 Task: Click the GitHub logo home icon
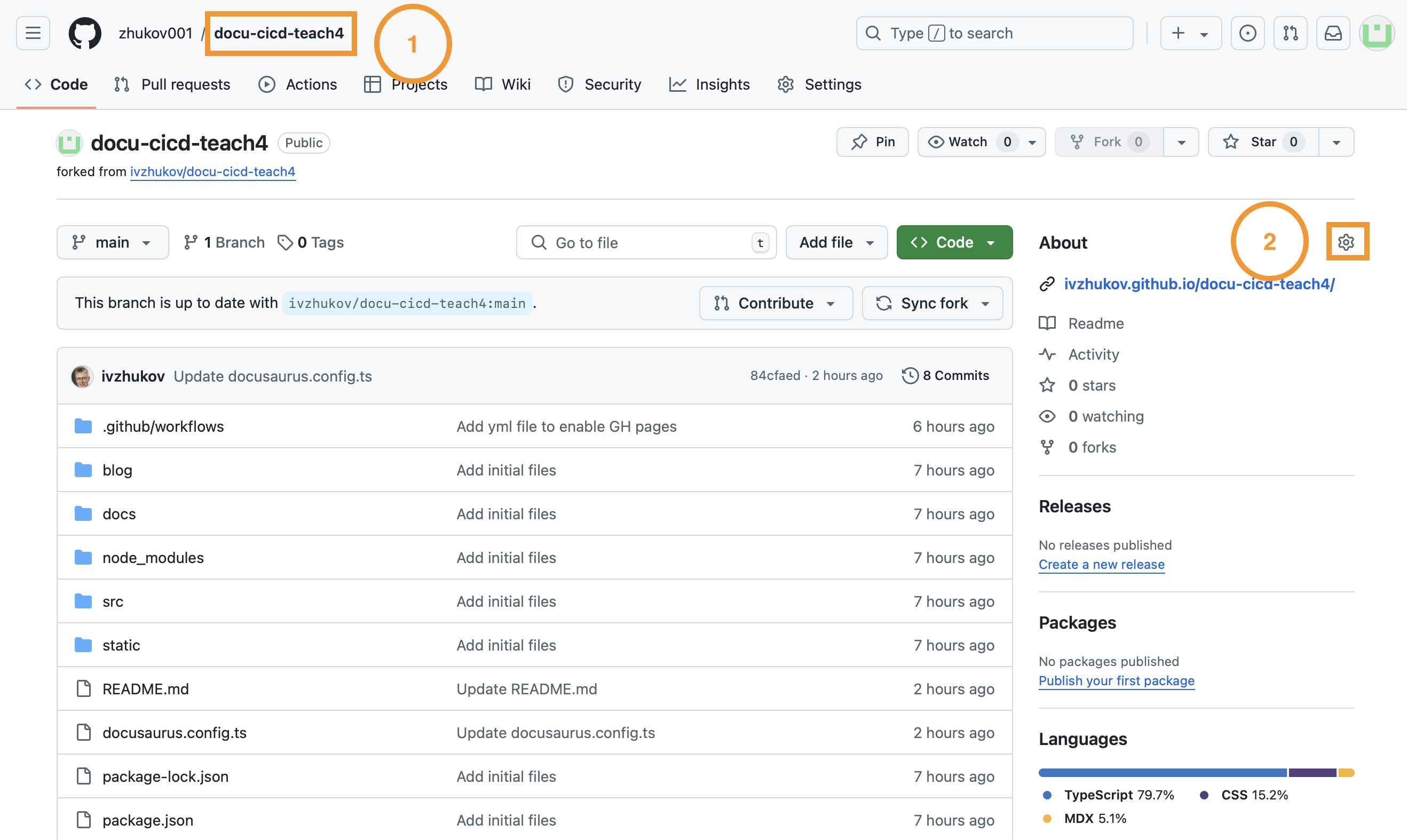pyautogui.click(x=85, y=34)
